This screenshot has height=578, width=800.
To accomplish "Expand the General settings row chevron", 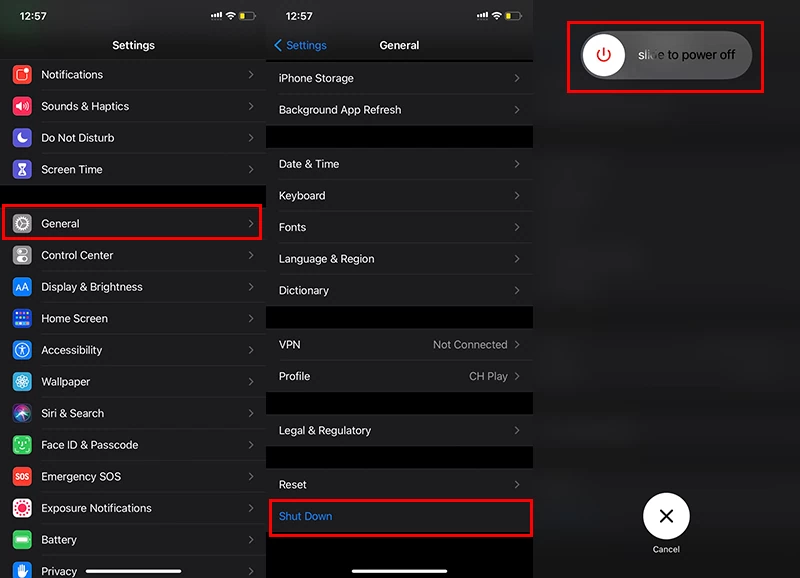I will click(x=250, y=224).
